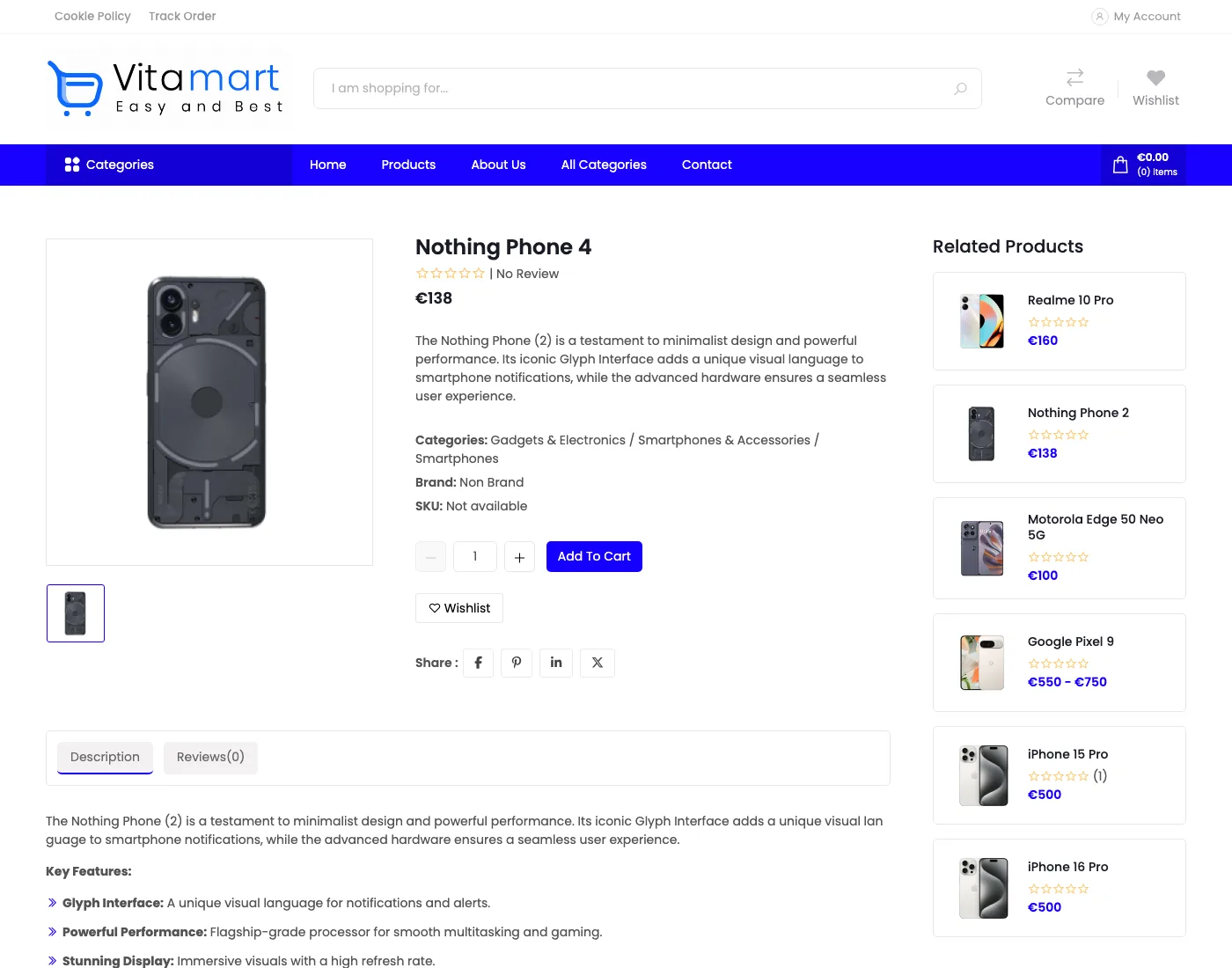Open the iPhone 15 Pro product image
1232x968 pixels.
983,775
